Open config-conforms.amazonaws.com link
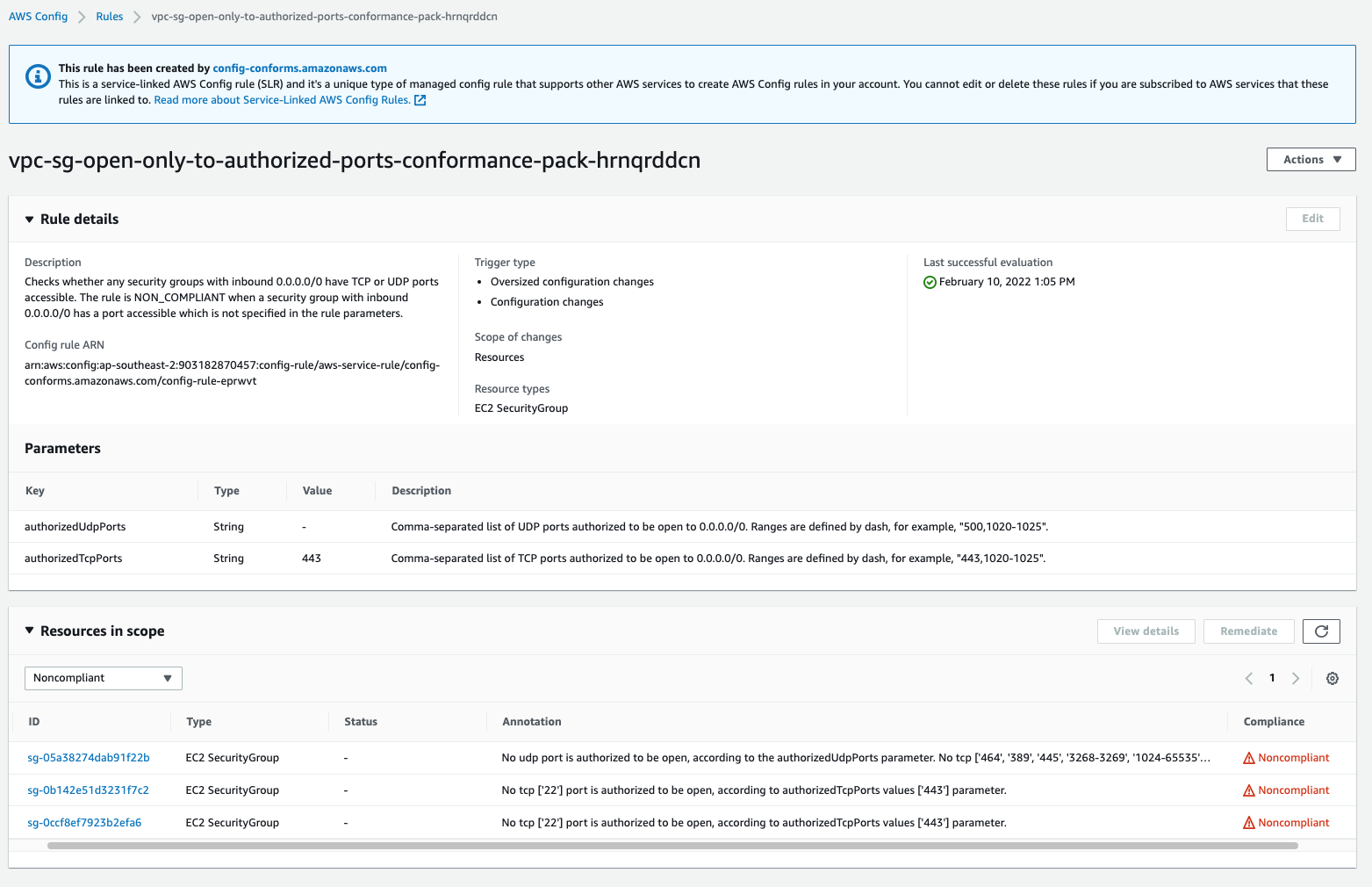 [299, 69]
